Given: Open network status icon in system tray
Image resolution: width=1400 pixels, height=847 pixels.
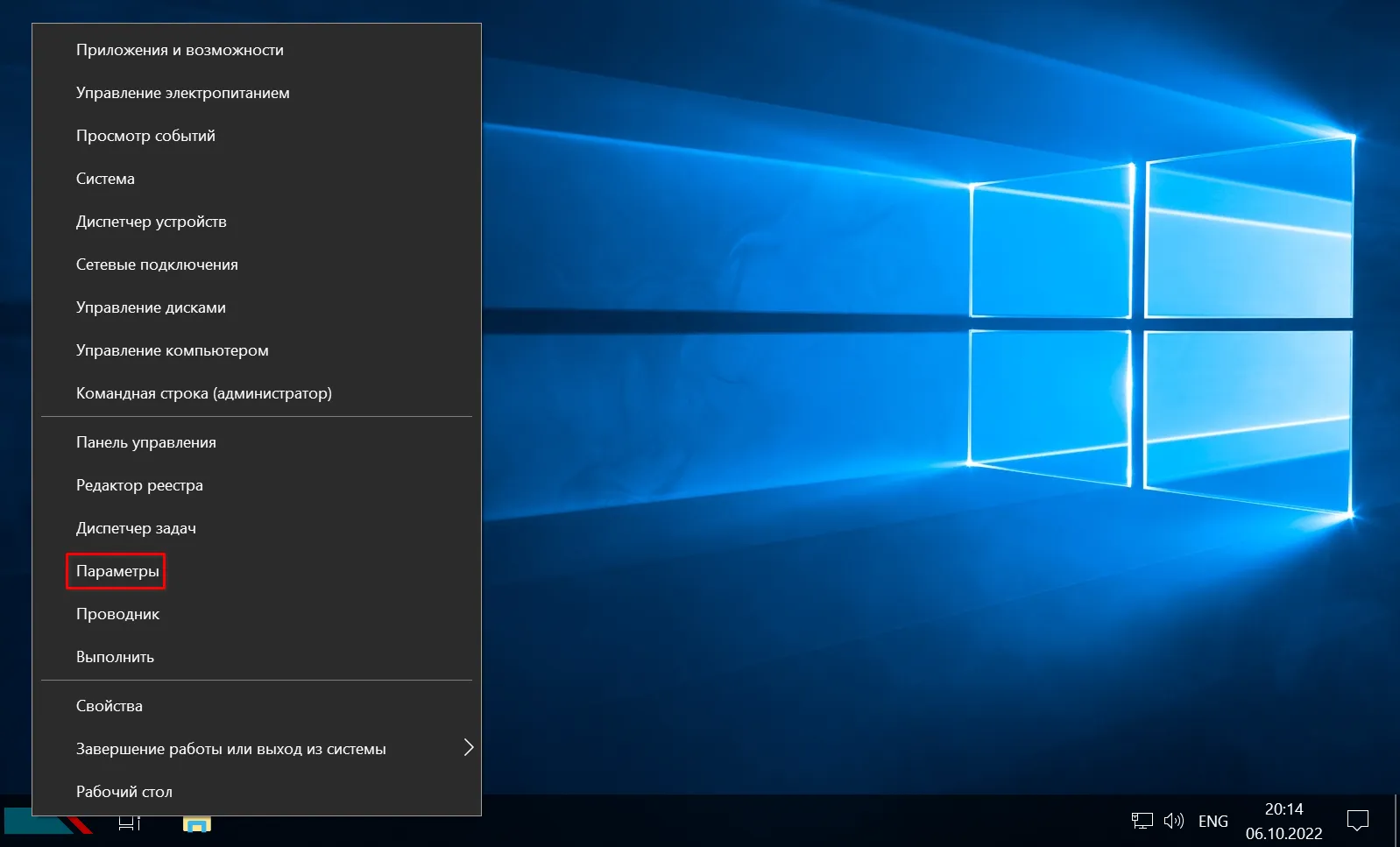Looking at the screenshot, I should click(1142, 821).
